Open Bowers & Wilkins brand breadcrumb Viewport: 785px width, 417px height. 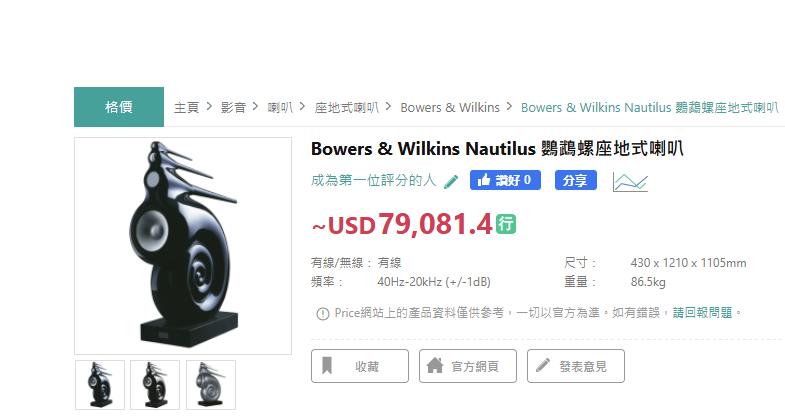450,107
